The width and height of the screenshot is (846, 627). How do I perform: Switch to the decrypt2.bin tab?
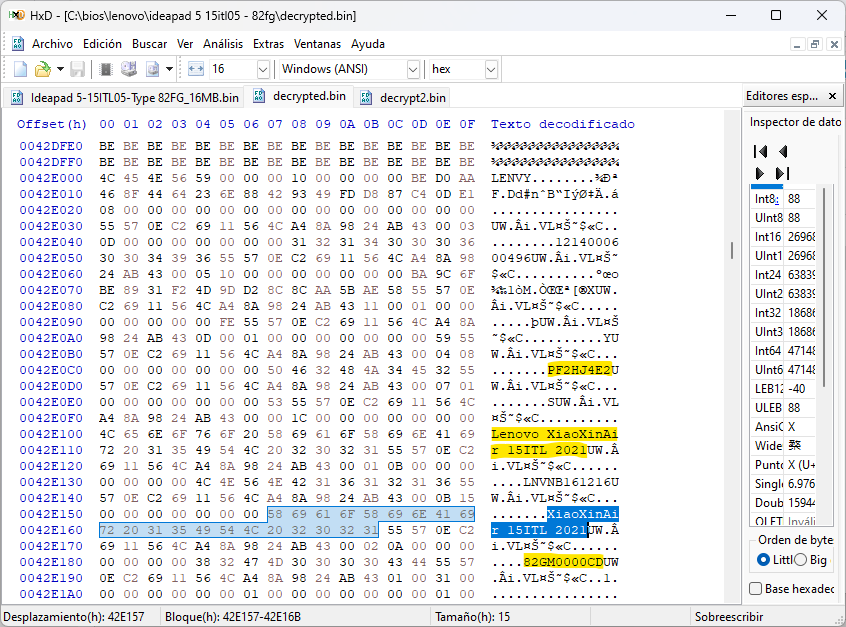403,98
